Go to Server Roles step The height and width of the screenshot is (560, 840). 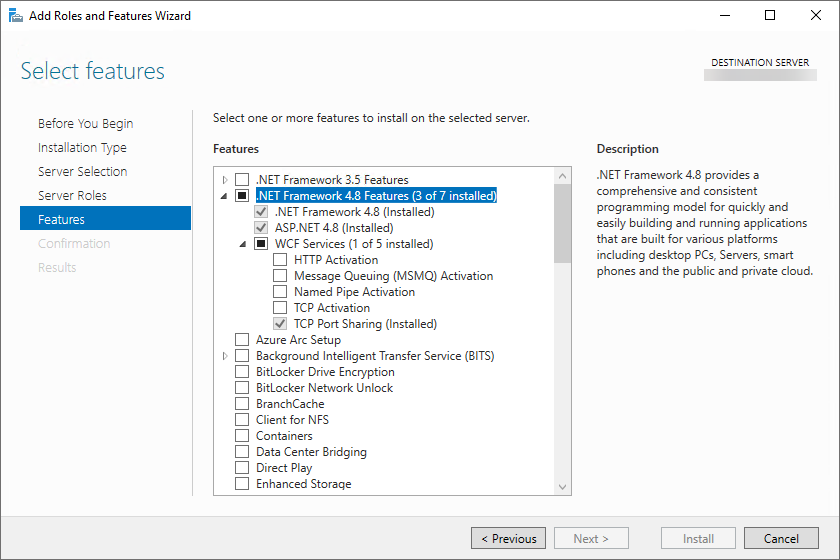pos(72,196)
